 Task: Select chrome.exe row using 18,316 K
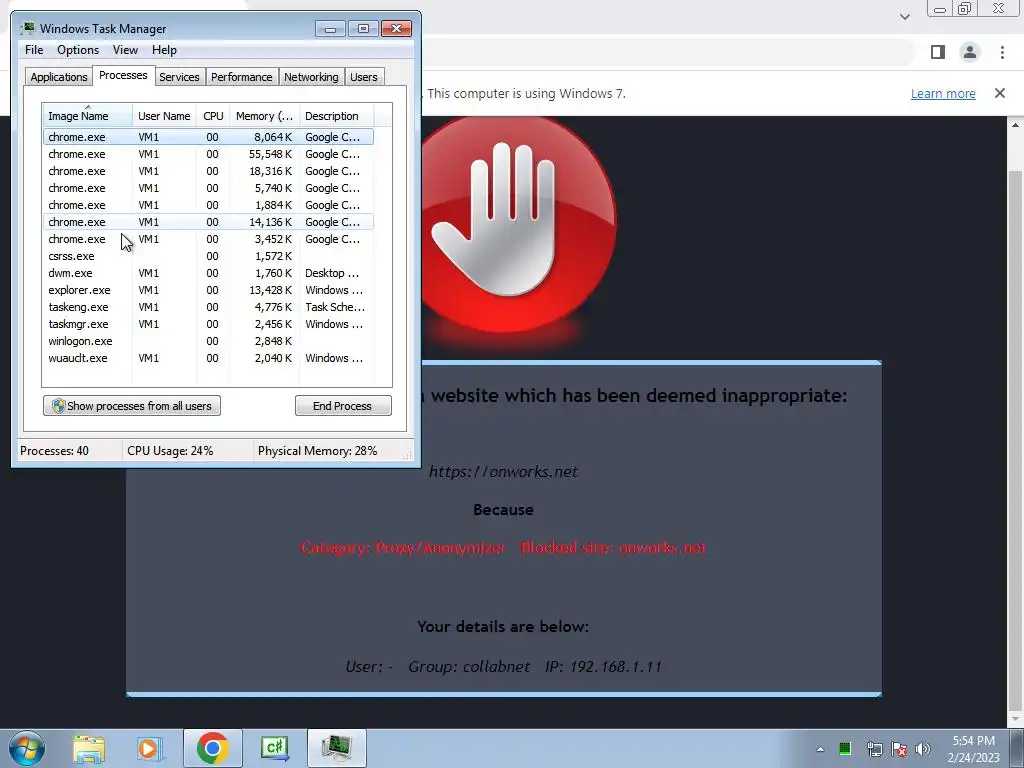click(208, 171)
